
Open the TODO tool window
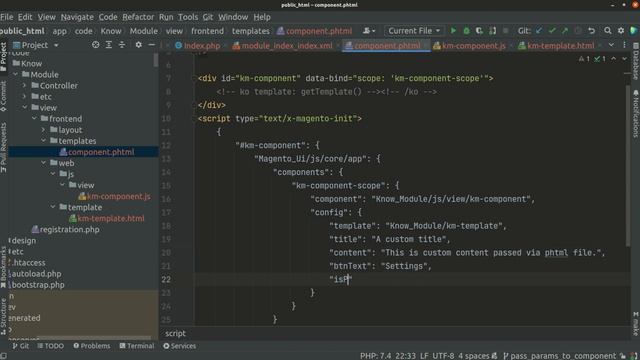click(x=51, y=346)
